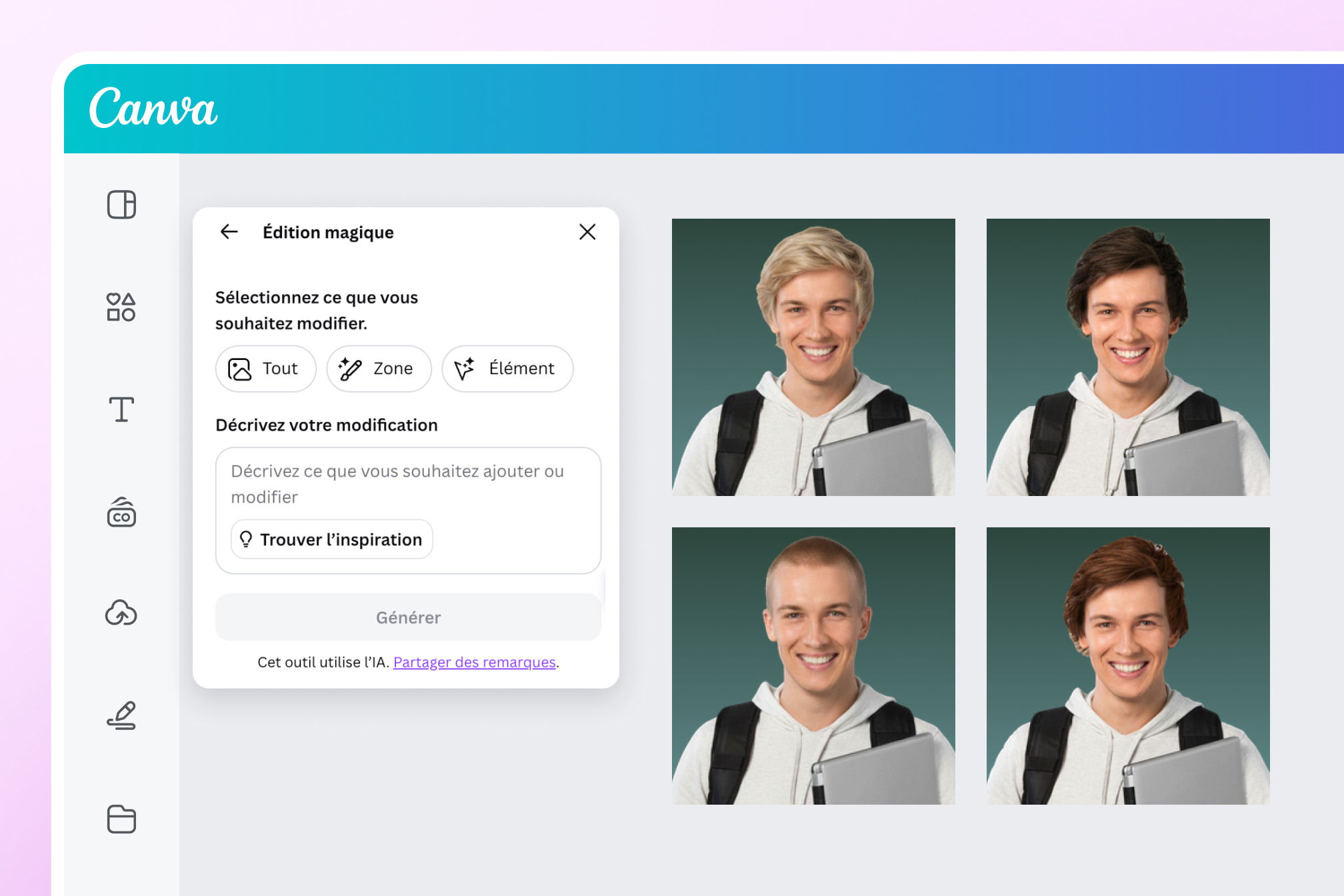The width and height of the screenshot is (1344, 896).
Task: Select the blond hair portrait result
Action: 813,357
